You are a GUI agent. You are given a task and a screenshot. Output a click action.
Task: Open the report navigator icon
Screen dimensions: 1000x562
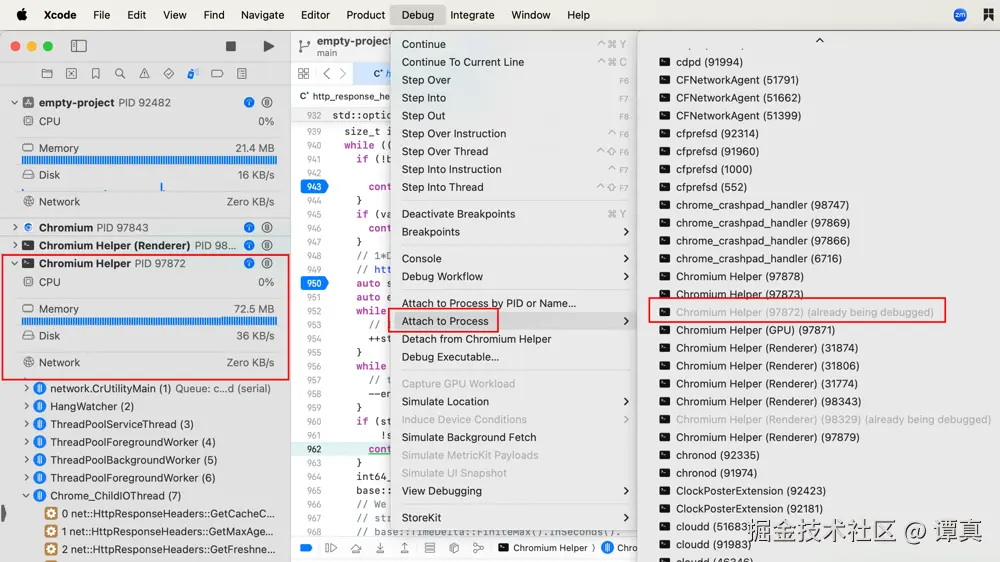(242, 73)
